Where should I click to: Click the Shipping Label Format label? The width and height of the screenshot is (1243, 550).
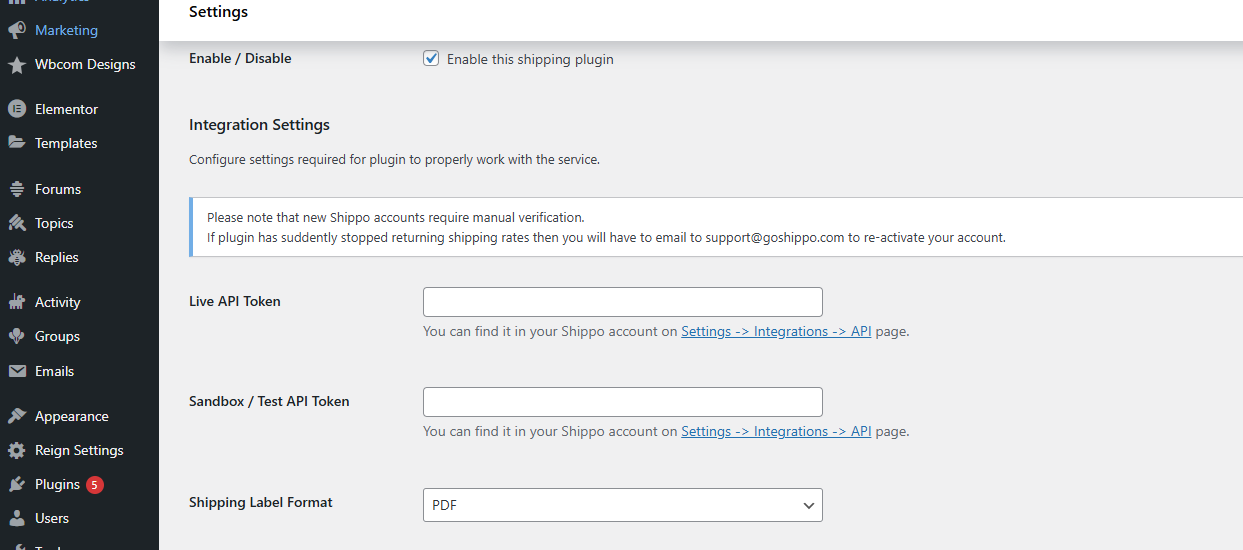pyautogui.click(x=261, y=502)
